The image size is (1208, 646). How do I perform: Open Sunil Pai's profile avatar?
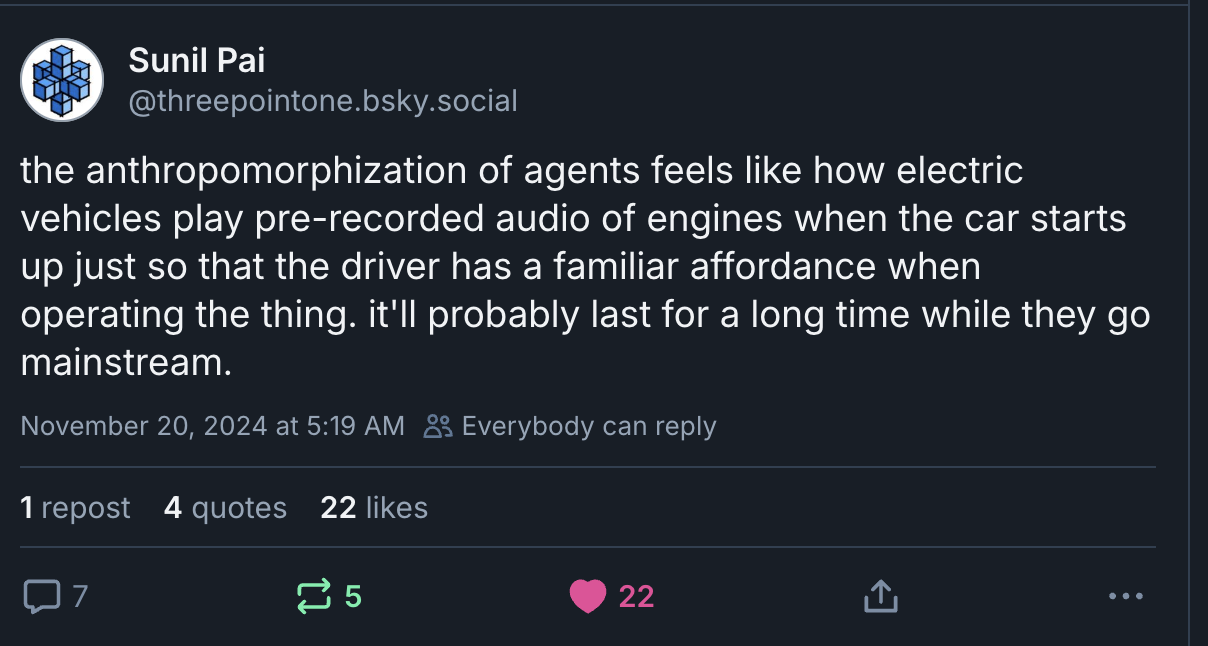click(x=61, y=80)
